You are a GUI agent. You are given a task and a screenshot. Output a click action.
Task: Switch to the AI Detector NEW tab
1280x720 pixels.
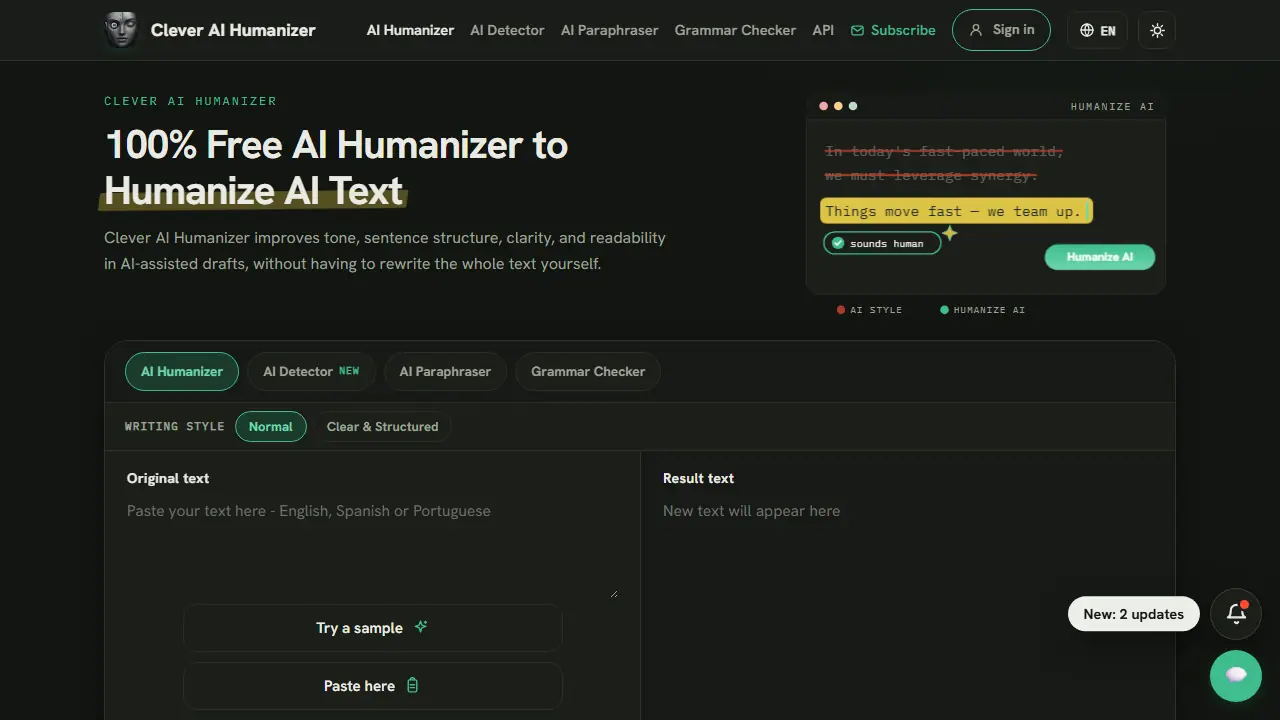(x=311, y=371)
